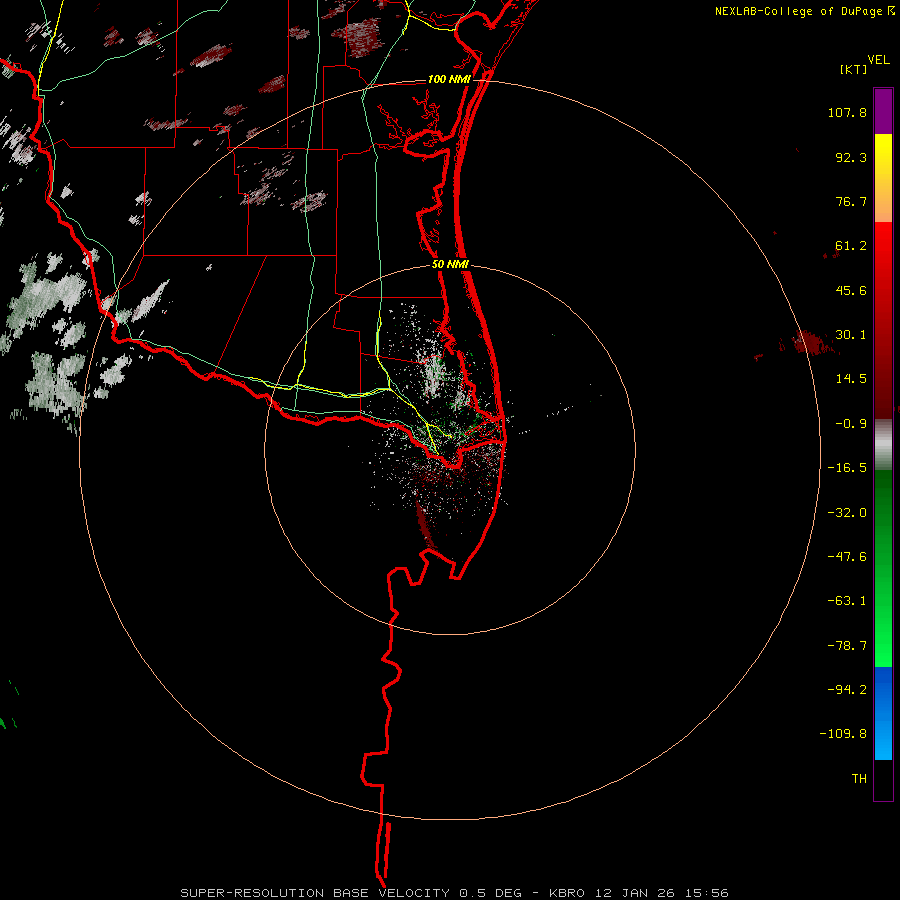900x900 pixels.
Task: Click the 50 NMI range ring label
Action: coord(450,264)
